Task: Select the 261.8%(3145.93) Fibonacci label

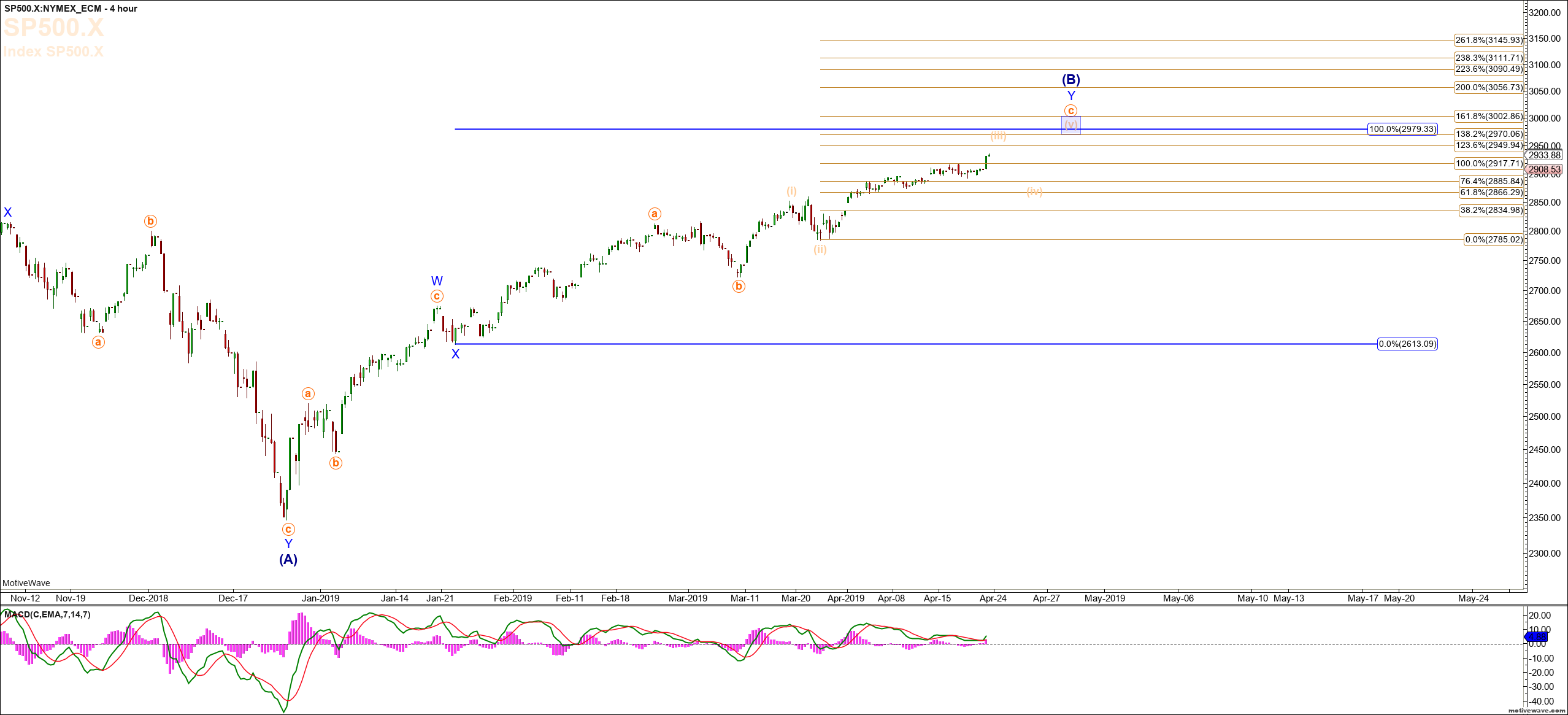Action: [x=1488, y=40]
